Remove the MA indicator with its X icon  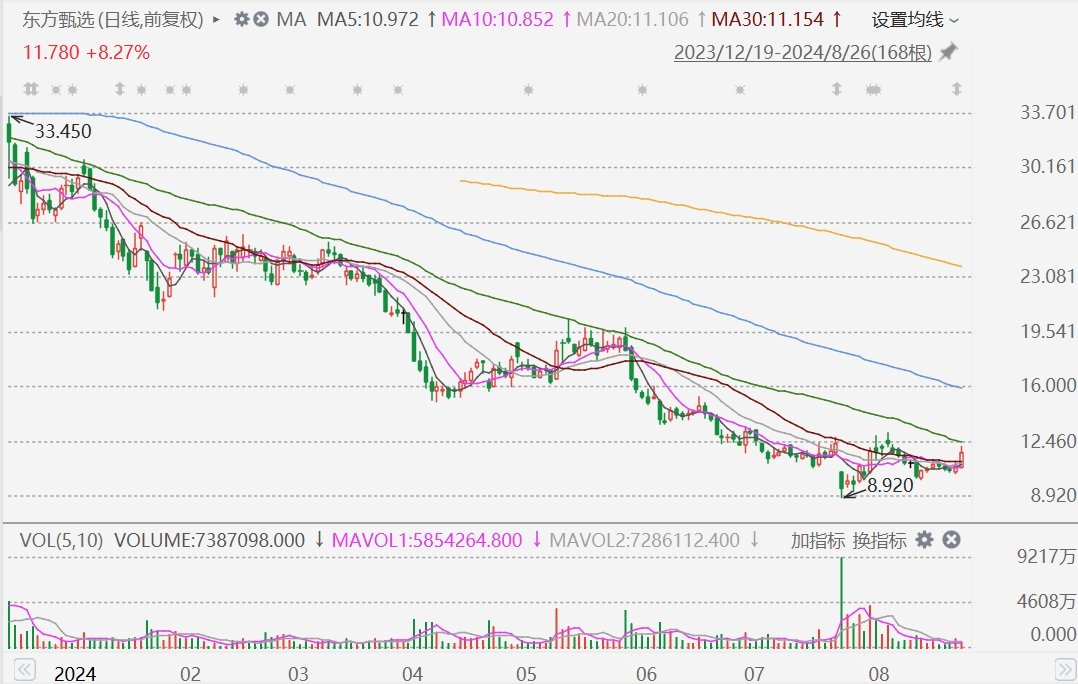(260, 19)
